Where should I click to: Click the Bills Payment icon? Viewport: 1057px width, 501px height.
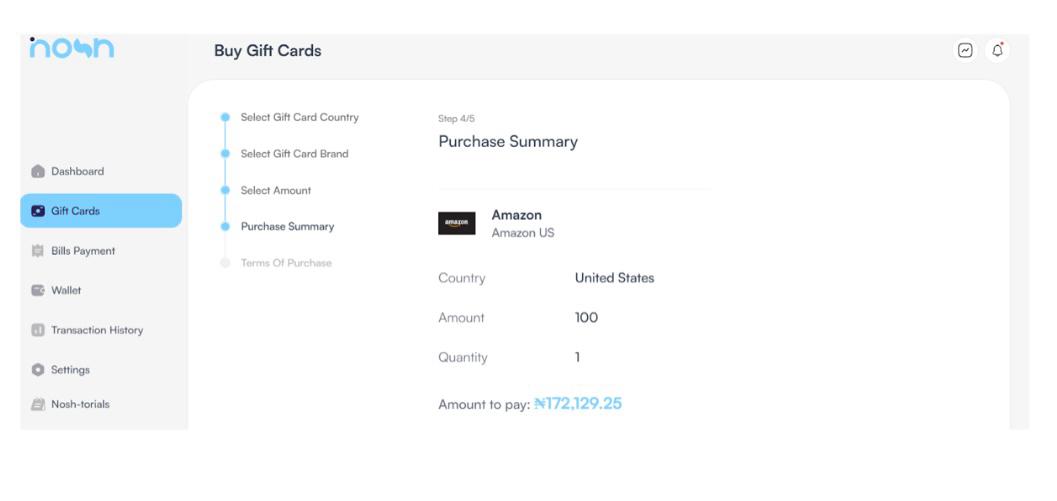coord(38,251)
